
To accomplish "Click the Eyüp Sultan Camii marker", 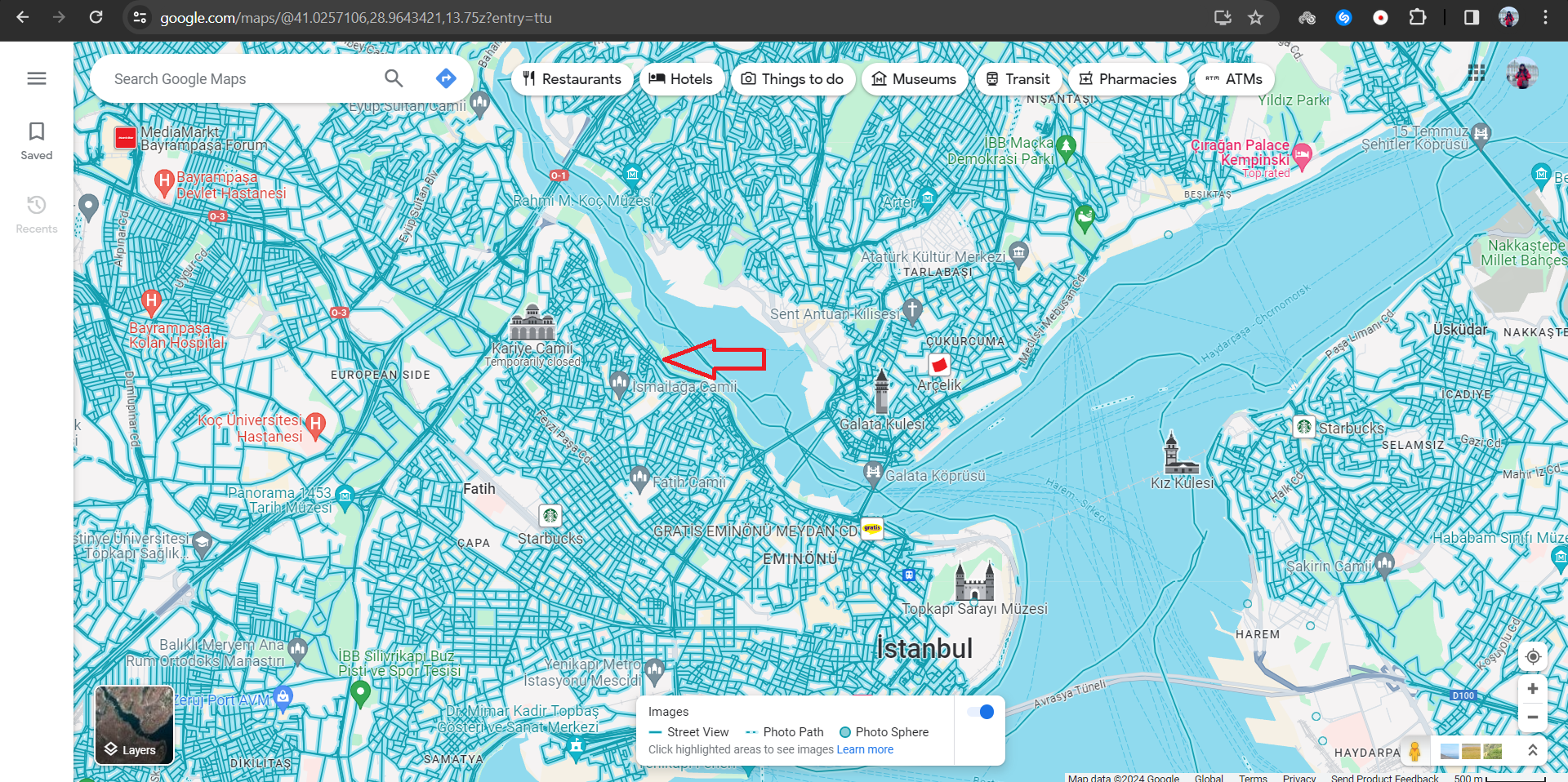I will (480, 104).
